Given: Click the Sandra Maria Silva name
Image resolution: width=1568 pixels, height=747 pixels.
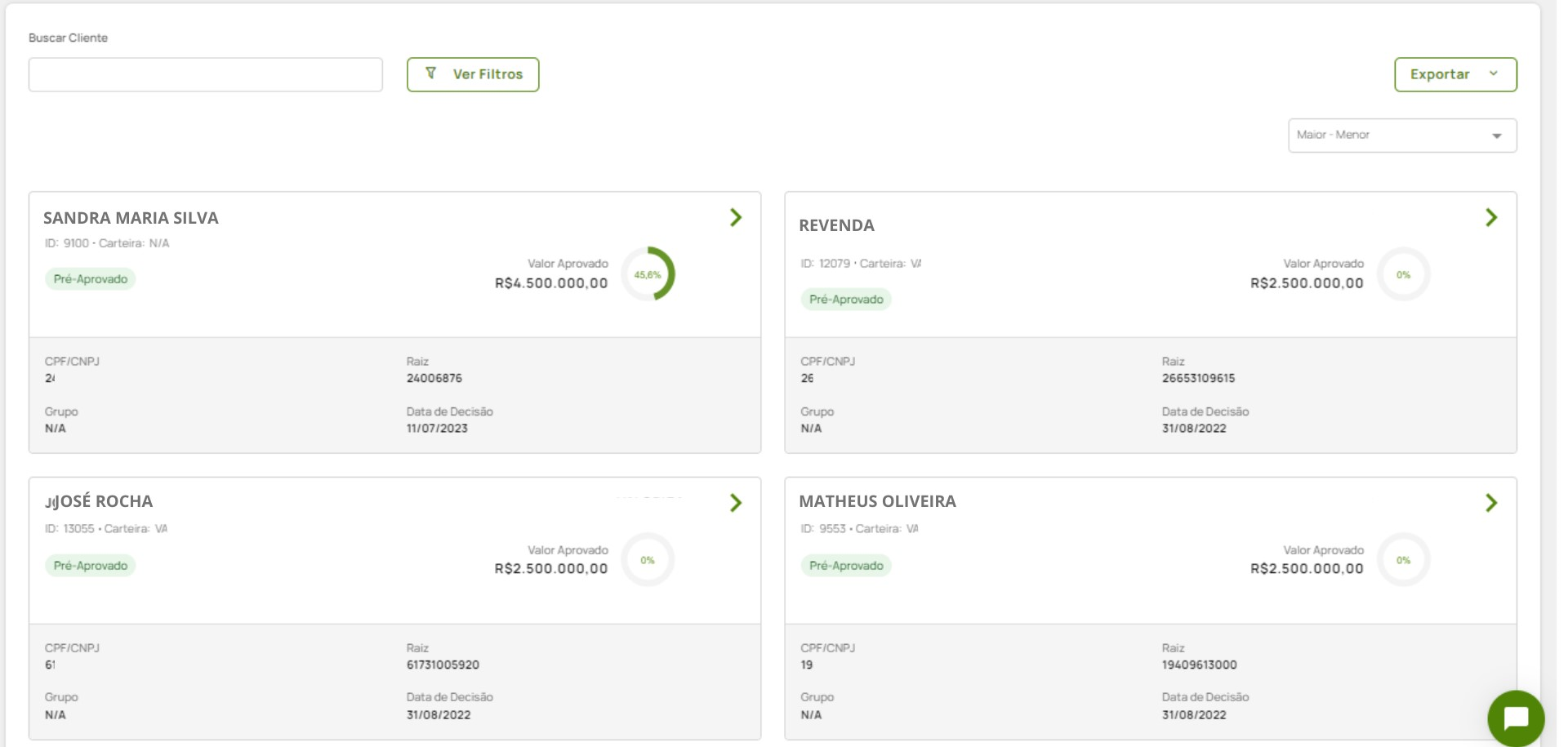Looking at the screenshot, I should (x=131, y=218).
